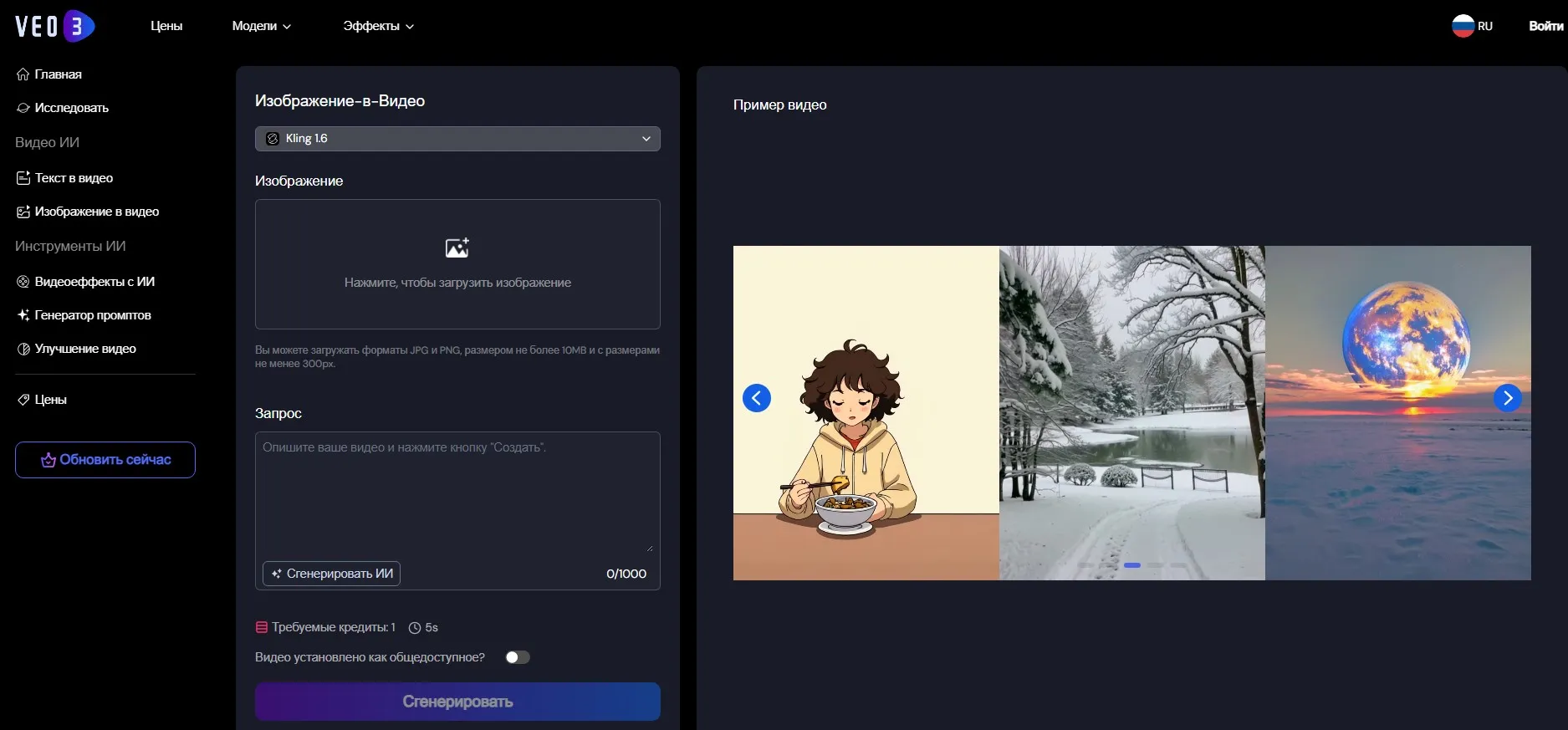Open Текст в видео tool
This screenshot has width=1568, height=730.
coord(64,178)
